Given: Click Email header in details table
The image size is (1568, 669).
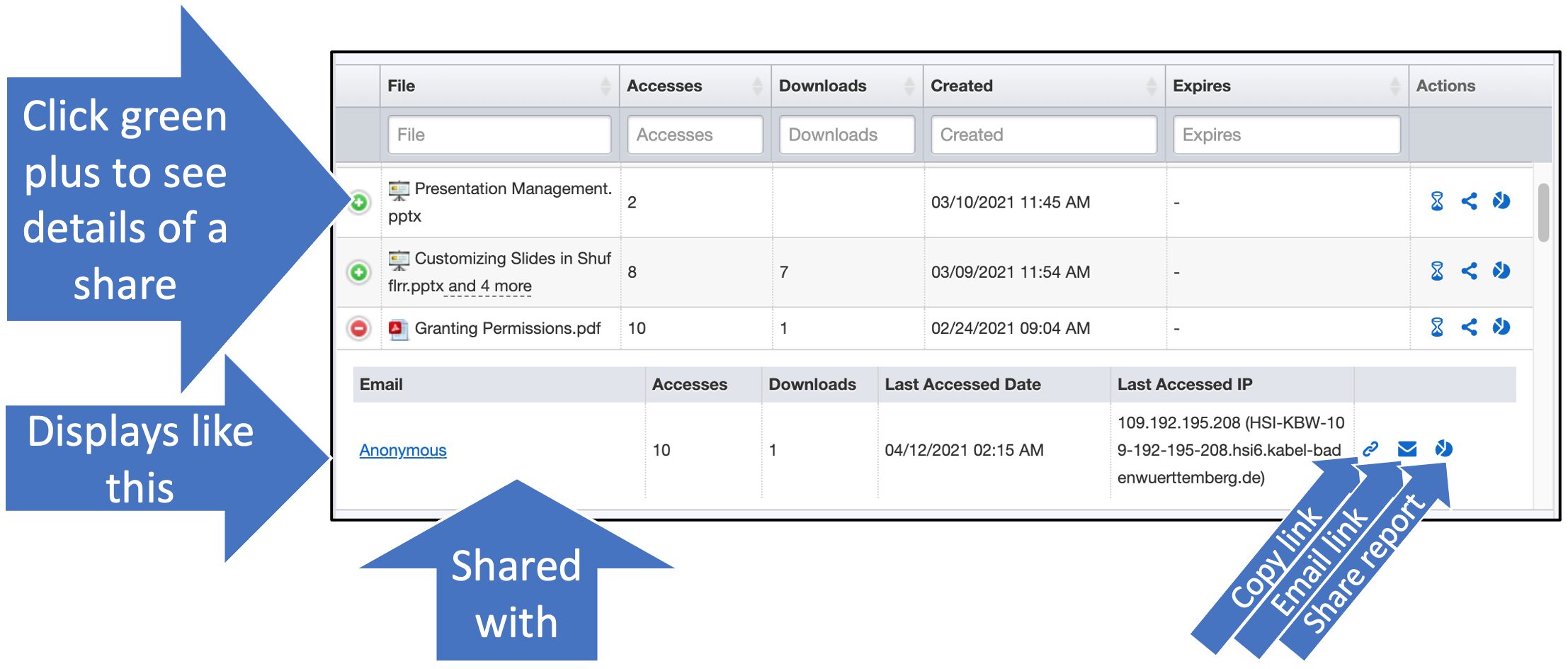Looking at the screenshot, I should tap(381, 385).
